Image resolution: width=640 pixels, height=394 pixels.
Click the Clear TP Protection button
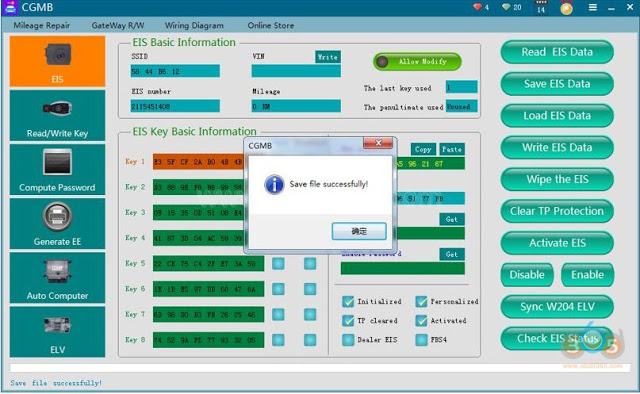tap(557, 211)
